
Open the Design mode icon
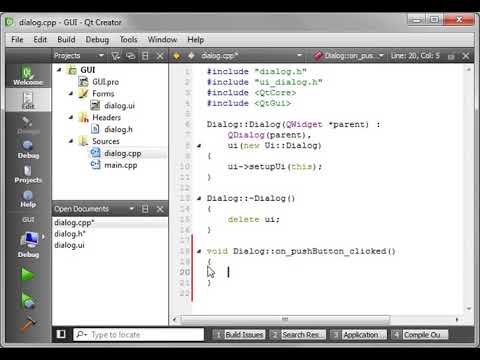tap(28, 125)
